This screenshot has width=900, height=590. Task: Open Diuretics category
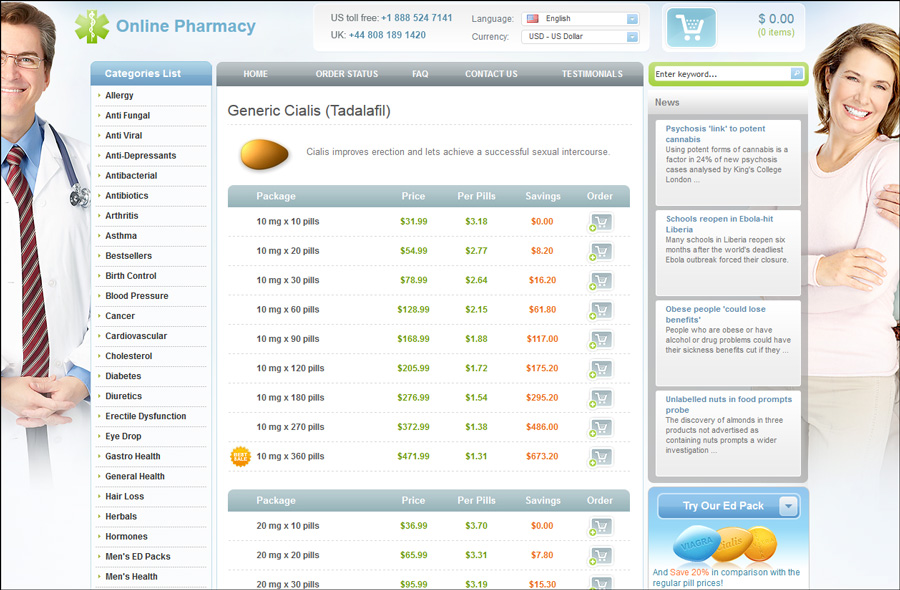(123, 397)
